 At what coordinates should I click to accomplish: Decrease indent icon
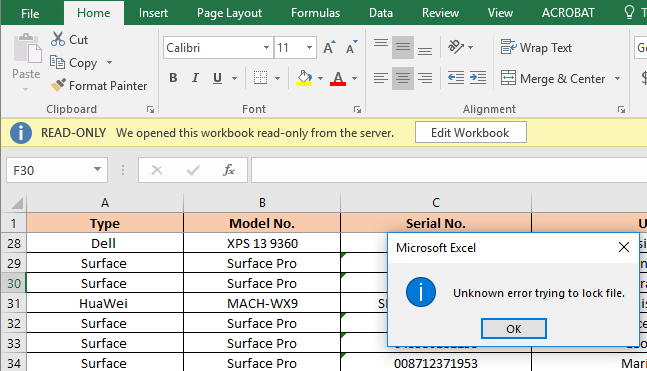[456, 78]
